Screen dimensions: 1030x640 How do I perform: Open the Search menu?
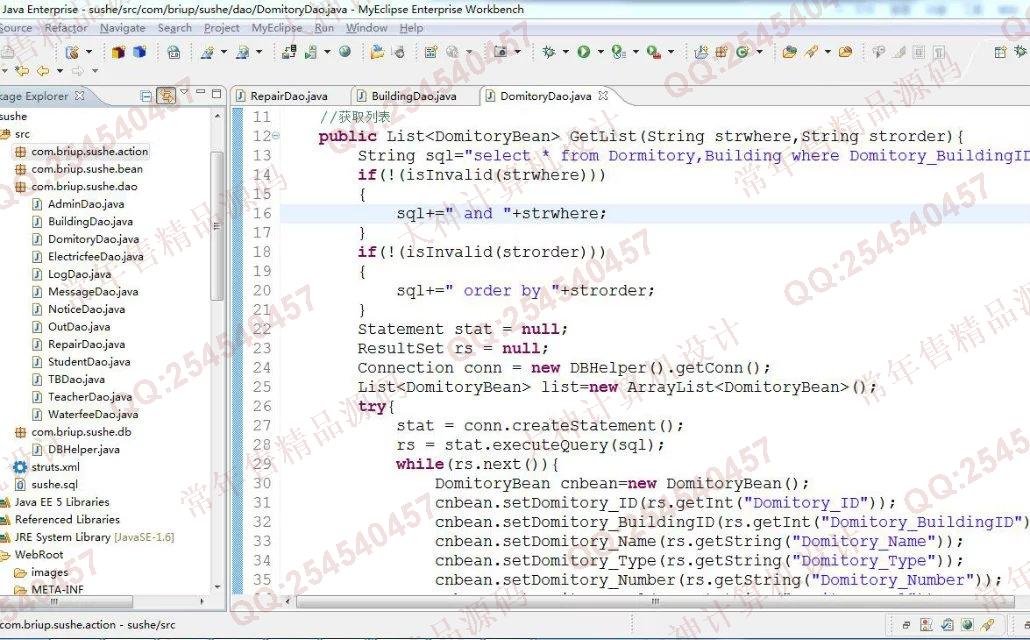coord(175,28)
